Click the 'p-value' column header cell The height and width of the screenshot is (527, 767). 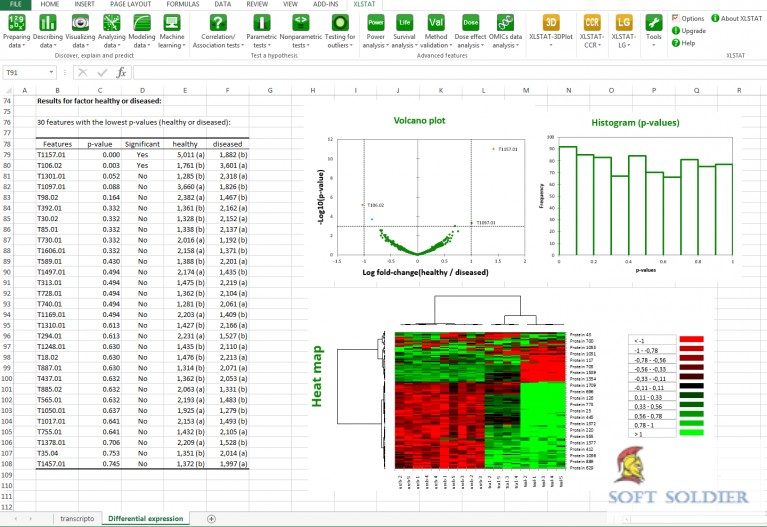coord(100,144)
